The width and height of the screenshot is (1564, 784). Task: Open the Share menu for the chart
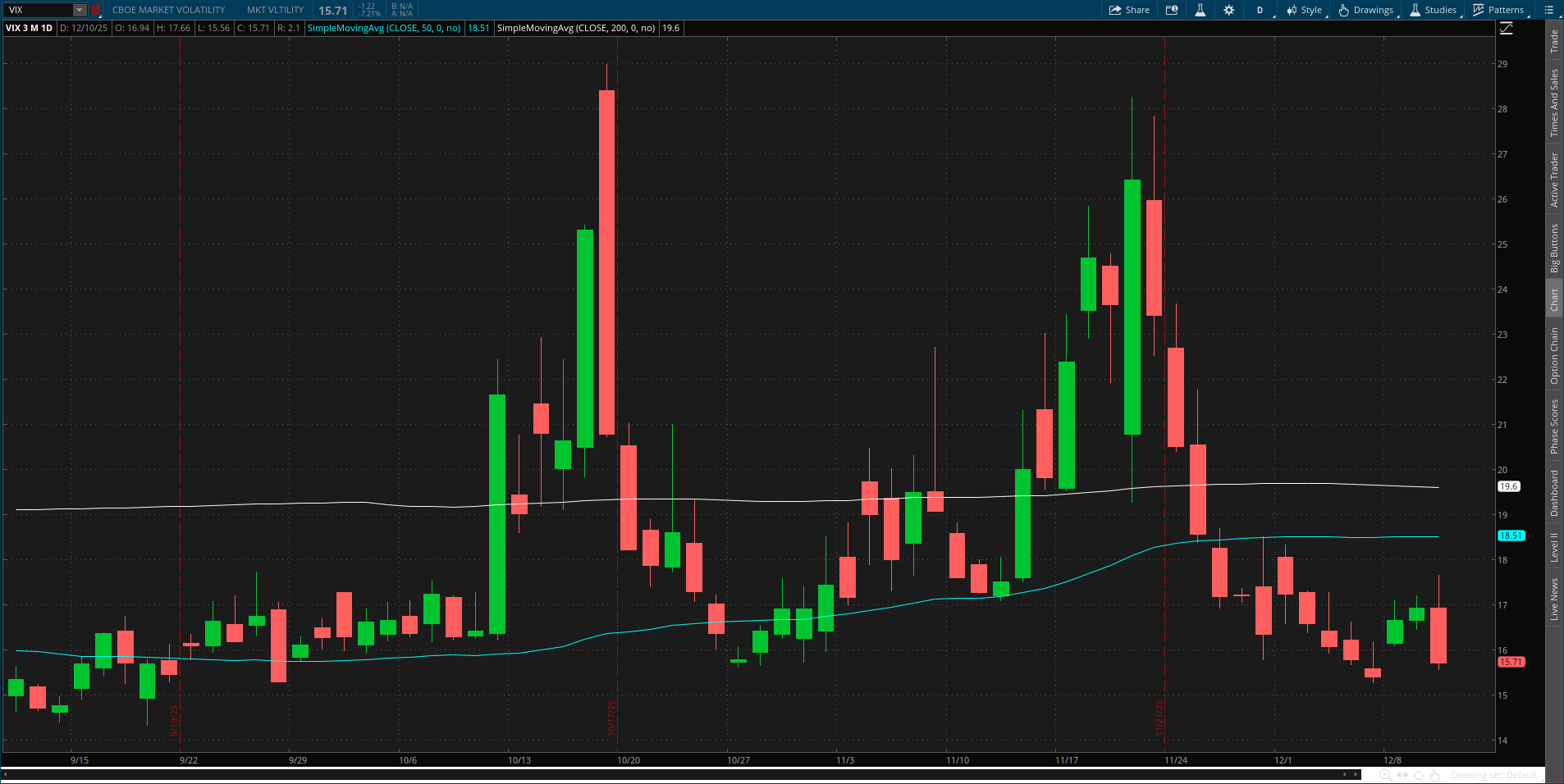(x=1128, y=10)
